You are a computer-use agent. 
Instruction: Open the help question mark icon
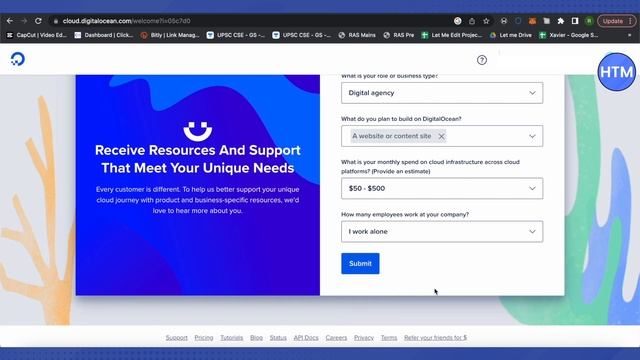click(482, 60)
